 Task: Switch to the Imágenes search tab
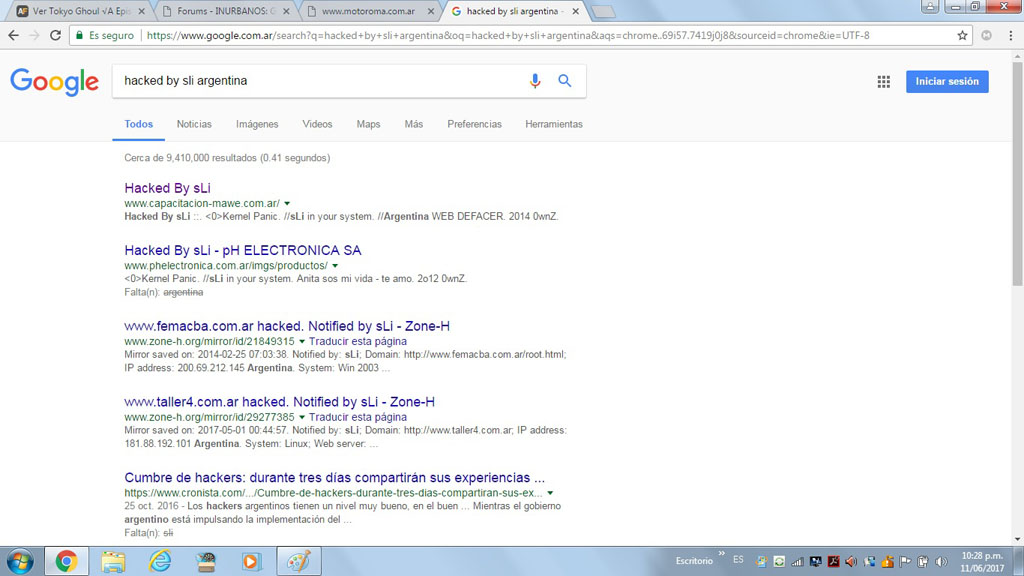[x=257, y=124]
